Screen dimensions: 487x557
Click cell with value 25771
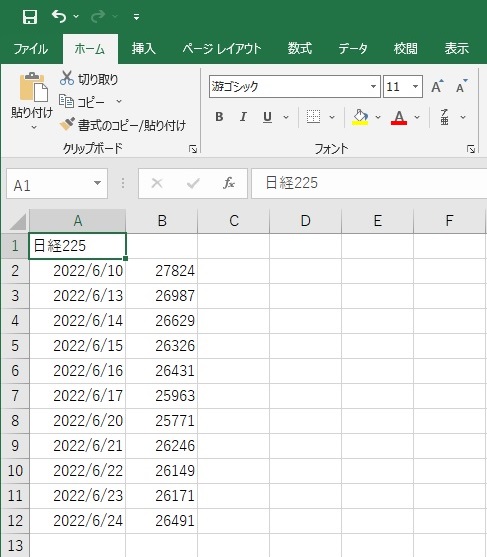tap(162, 421)
